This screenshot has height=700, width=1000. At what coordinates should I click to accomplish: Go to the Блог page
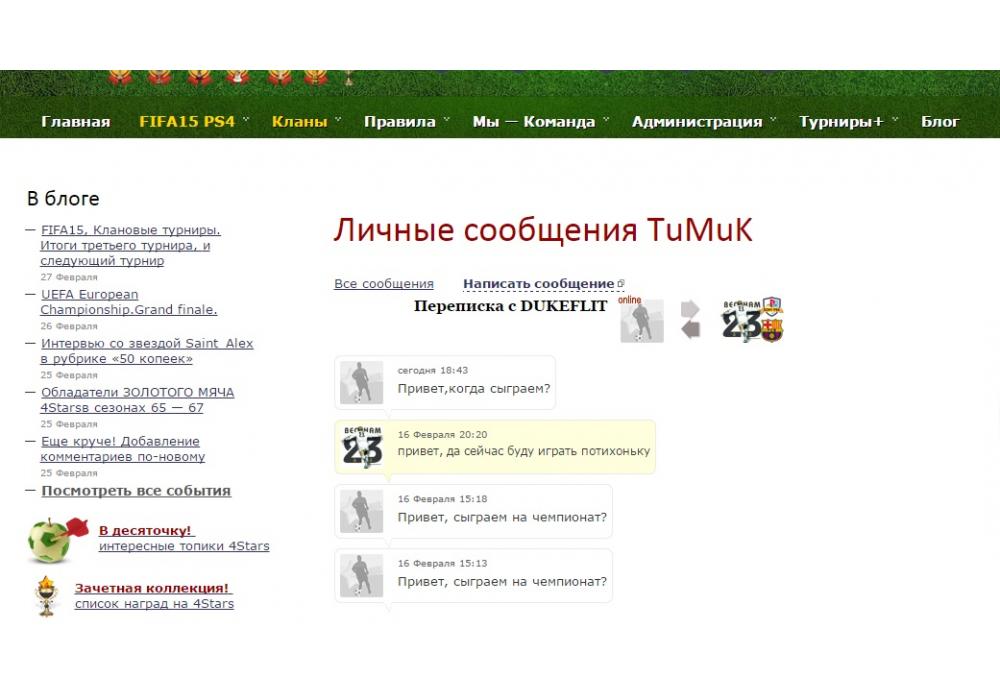tap(939, 121)
